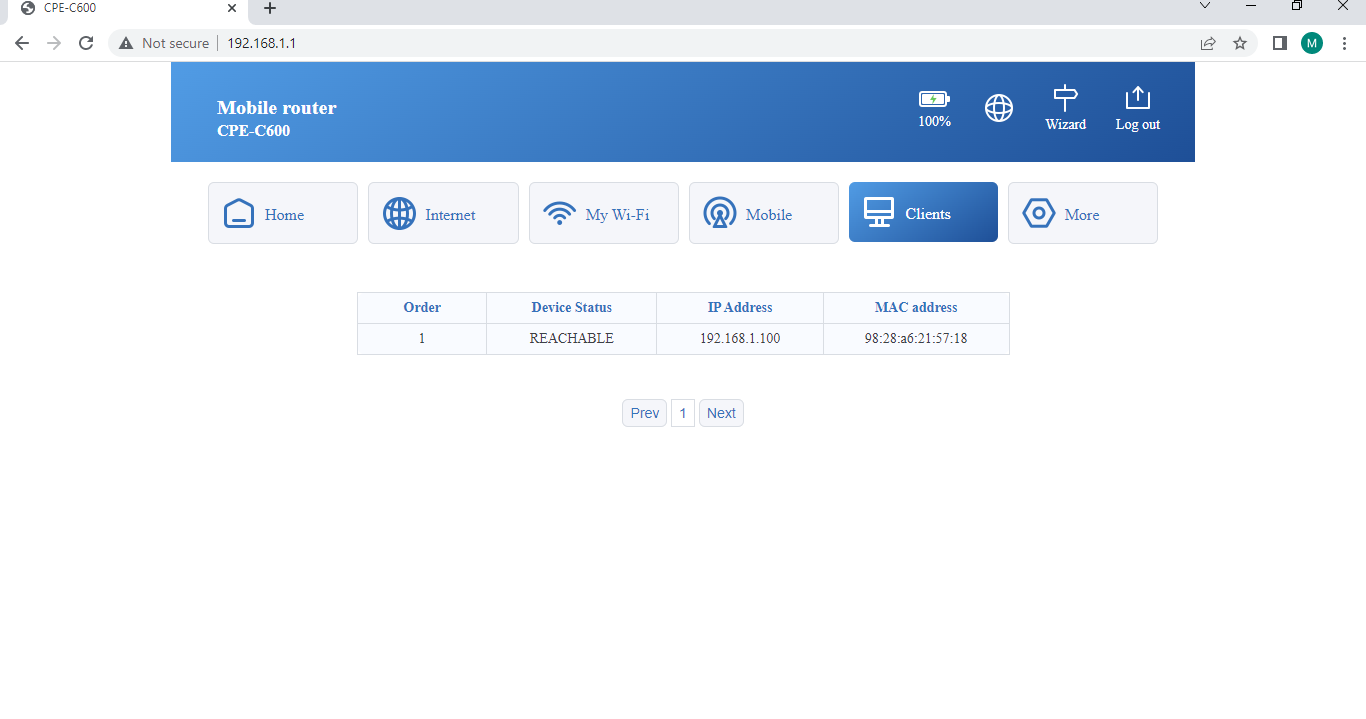Select page 1 in pagination
Image resolution: width=1366 pixels, height=719 pixels.
pyautogui.click(x=683, y=413)
